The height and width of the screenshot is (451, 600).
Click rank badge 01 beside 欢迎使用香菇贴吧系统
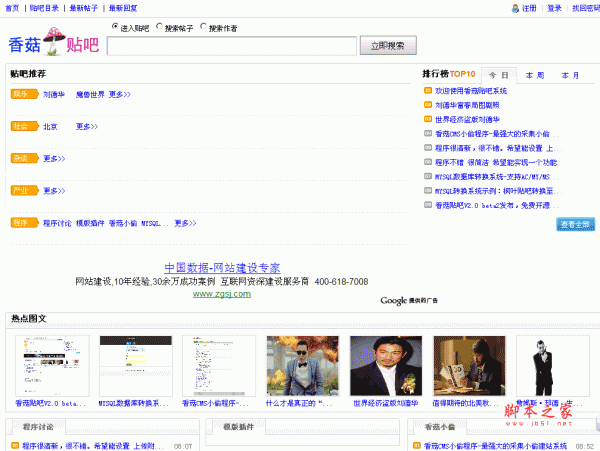click(x=428, y=90)
